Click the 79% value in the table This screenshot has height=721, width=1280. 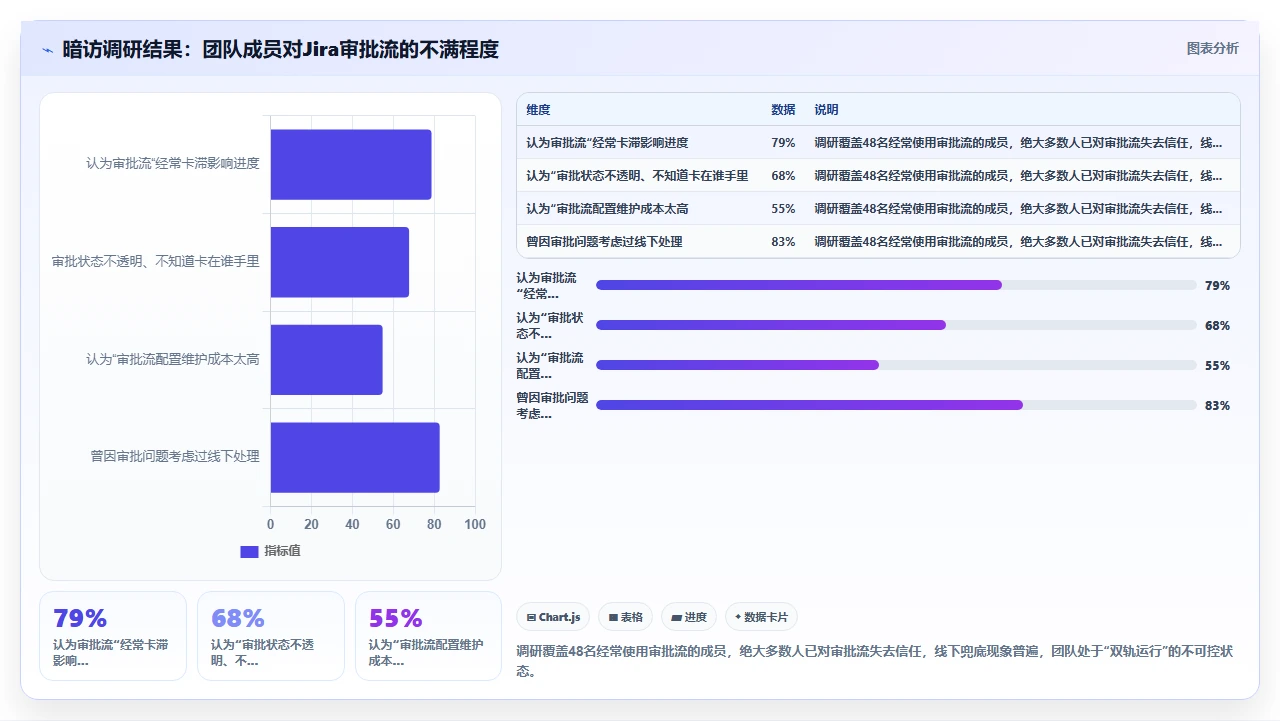[x=783, y=143]
